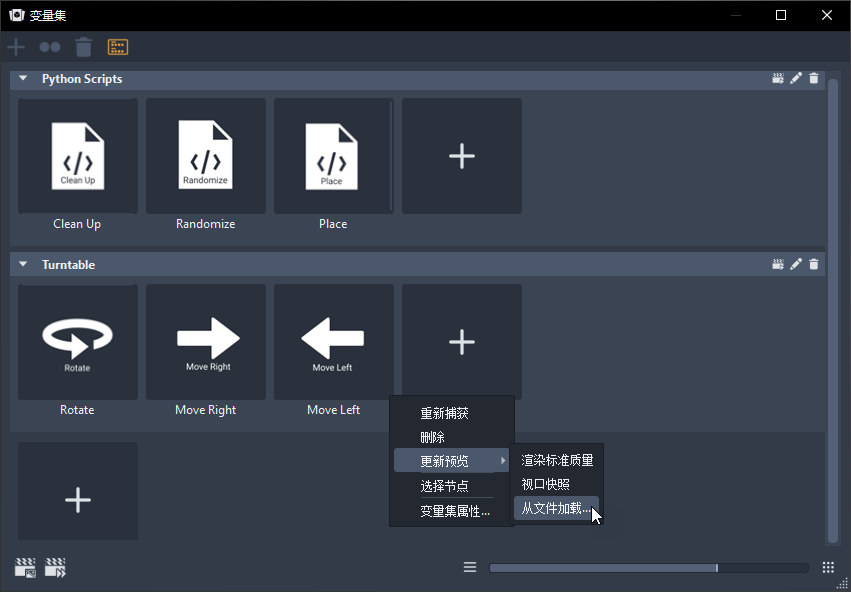The height and width of the screenshot is (592, 851).
Task: Toggle the orange detail view mode icon
Action: pos(117,46)
